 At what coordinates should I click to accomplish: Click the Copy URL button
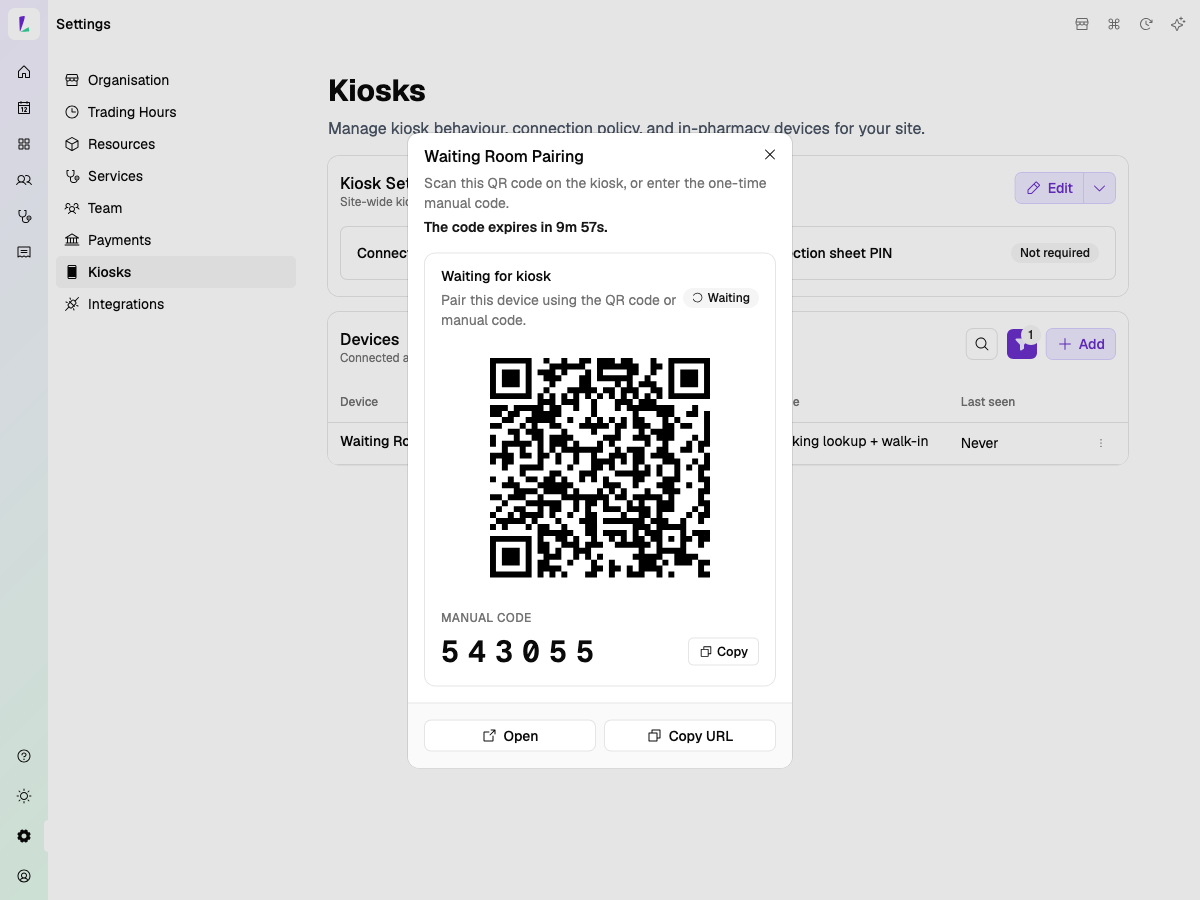pyautogui.click(x=690, y=735)
